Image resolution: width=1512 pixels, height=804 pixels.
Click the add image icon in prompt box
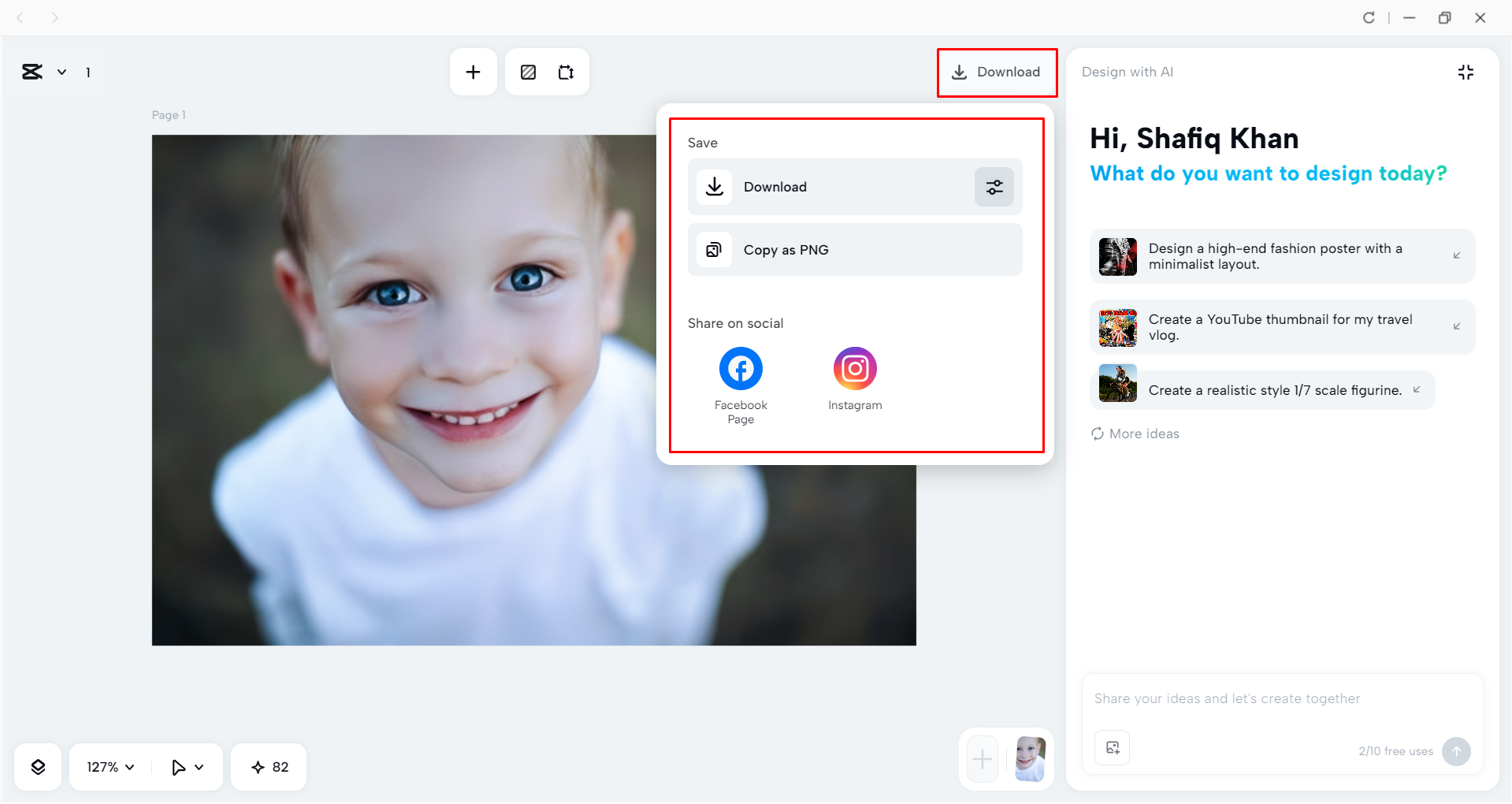click(x=1113, y=748)
